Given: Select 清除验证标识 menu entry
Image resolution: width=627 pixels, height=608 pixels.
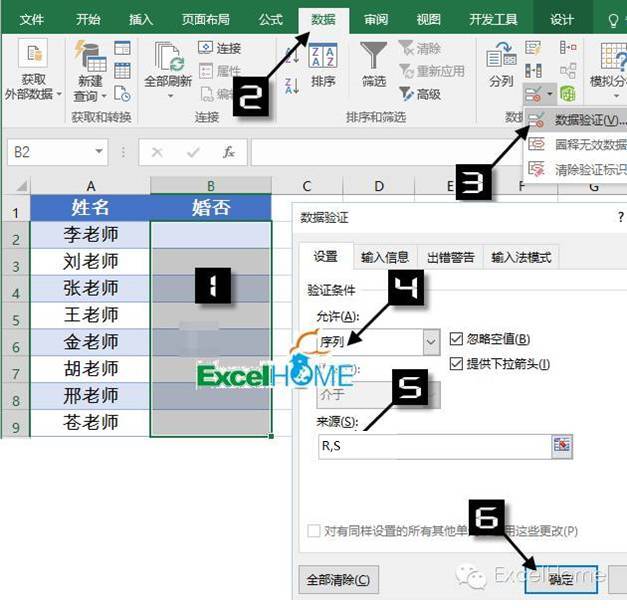Looking at the screenshot, I should pyautogui.click(x=576, y=169).
